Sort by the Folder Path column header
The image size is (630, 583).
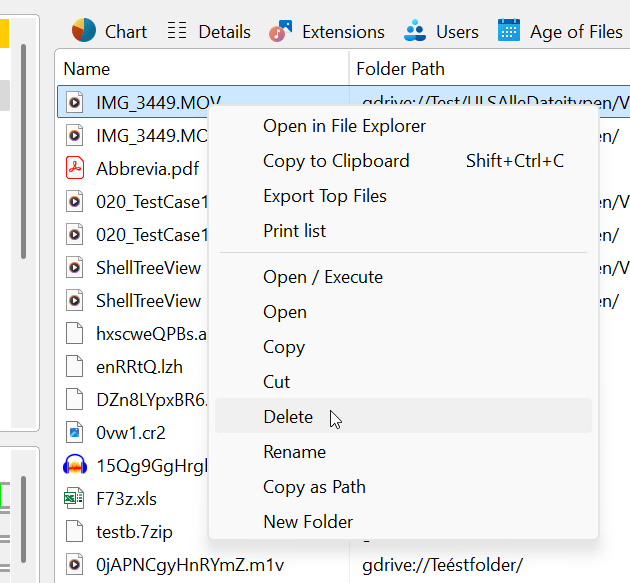tap(400, 69)
